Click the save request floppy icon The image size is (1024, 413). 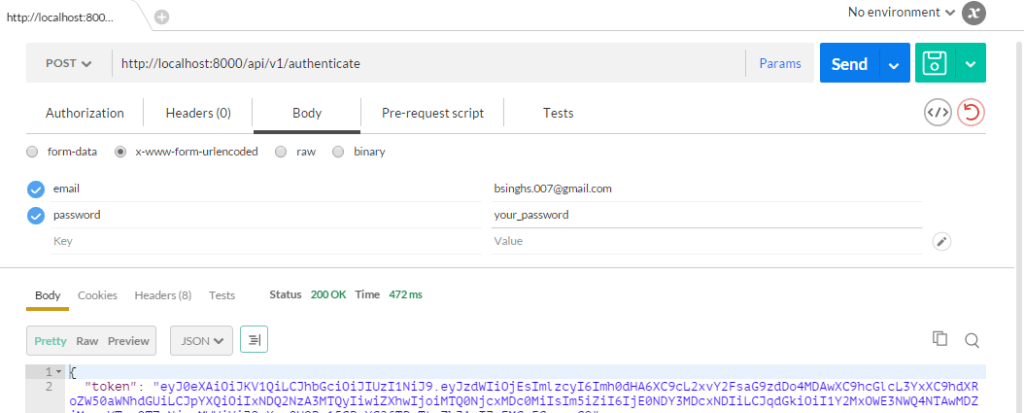coord(935,63)
